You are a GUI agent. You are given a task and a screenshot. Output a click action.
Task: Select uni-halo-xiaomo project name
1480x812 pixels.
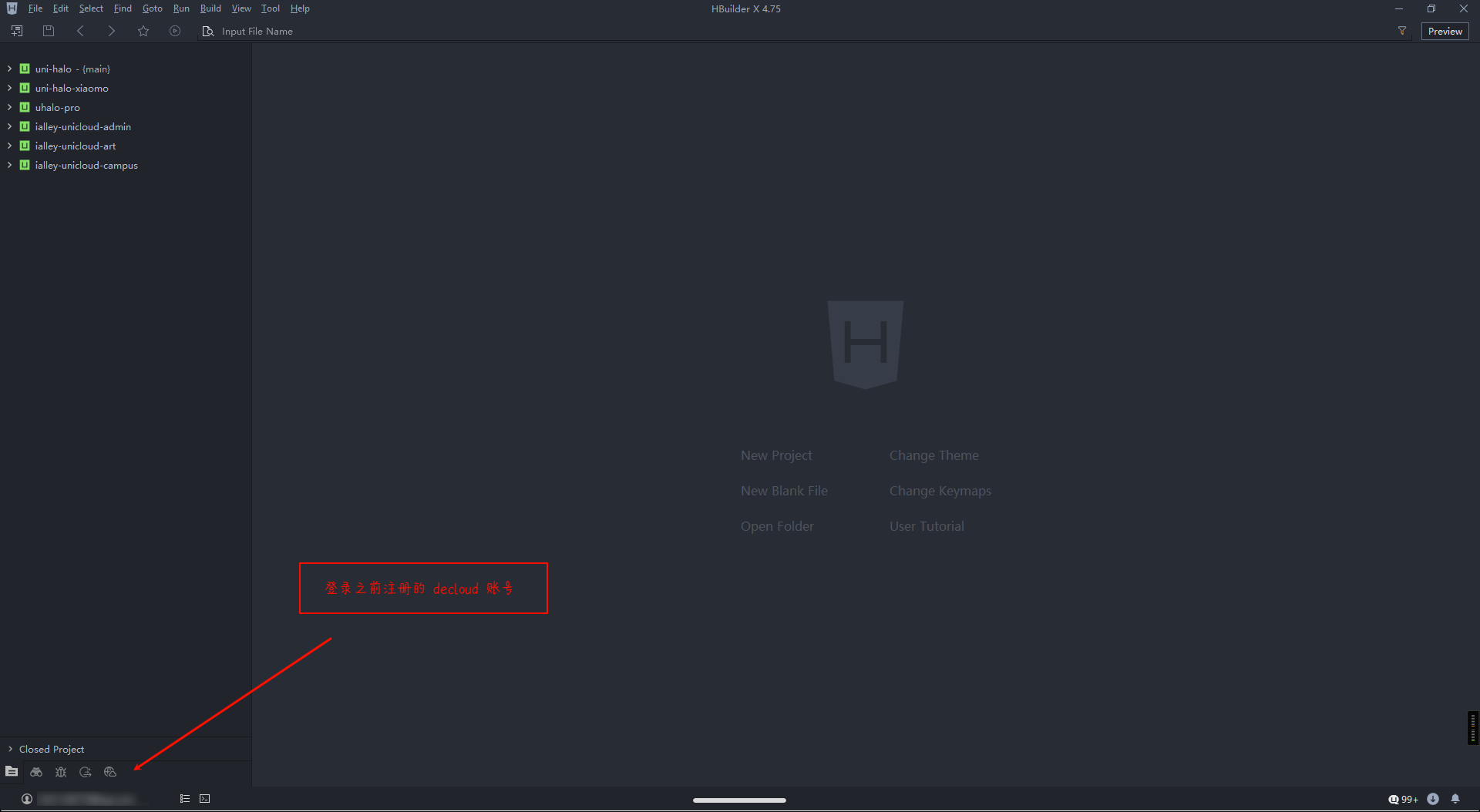(72, 89)
